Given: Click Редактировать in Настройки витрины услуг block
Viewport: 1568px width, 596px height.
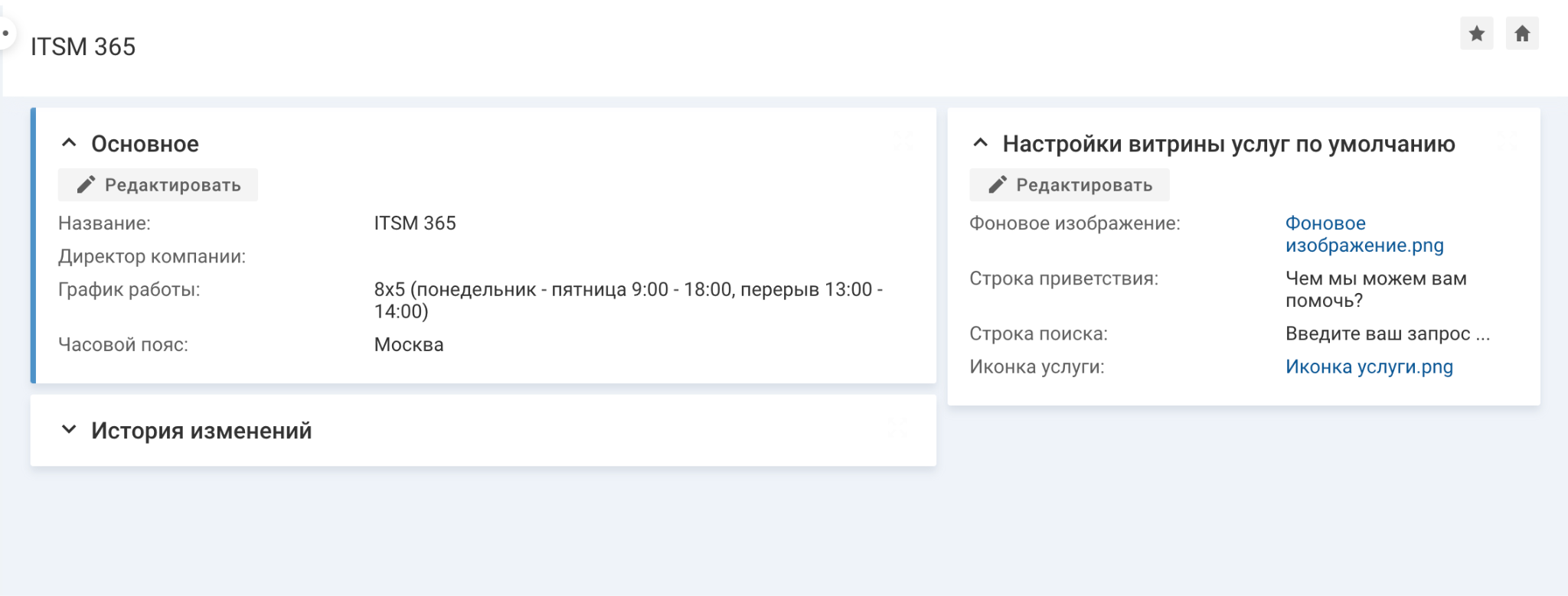Looking at the screenshot, I should (x=1070, y=185).
